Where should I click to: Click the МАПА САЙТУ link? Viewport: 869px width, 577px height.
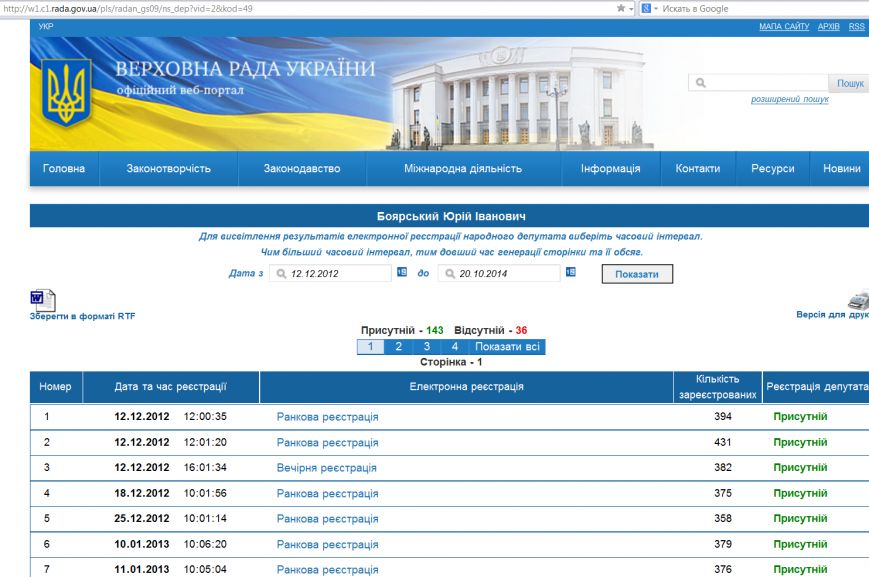click(x=784, y=26)
